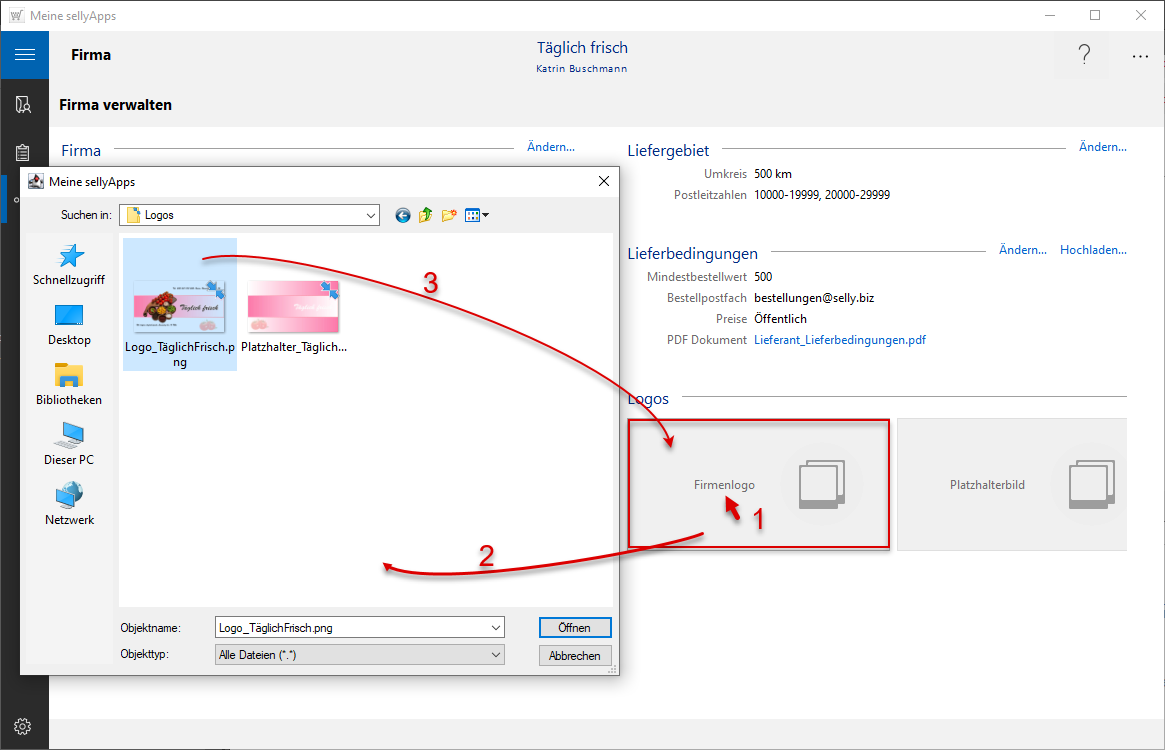
Task: Open the hamburger navigation menu
Action: tap(24, 55)
